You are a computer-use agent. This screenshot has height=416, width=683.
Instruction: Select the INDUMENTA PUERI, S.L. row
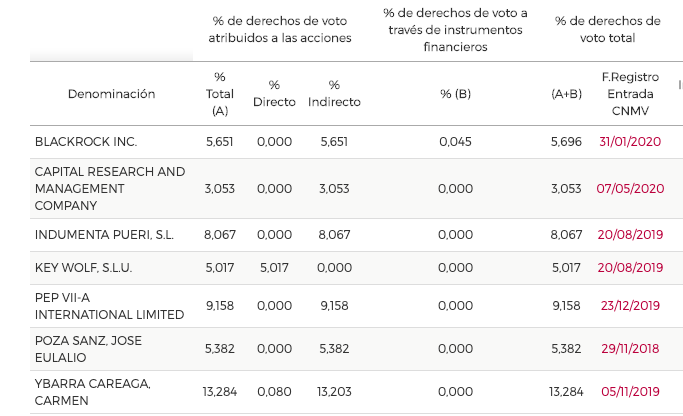104,234
